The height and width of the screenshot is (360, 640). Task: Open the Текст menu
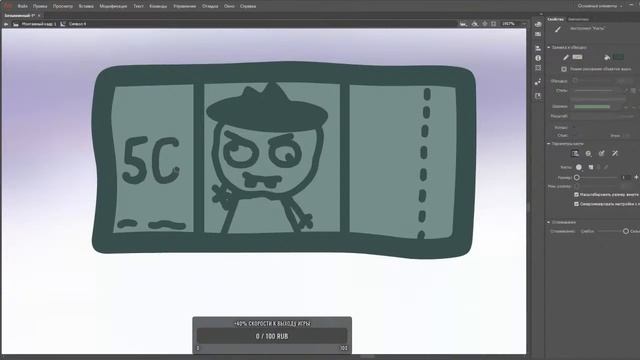pyautogui.click(x=138, y=6)
